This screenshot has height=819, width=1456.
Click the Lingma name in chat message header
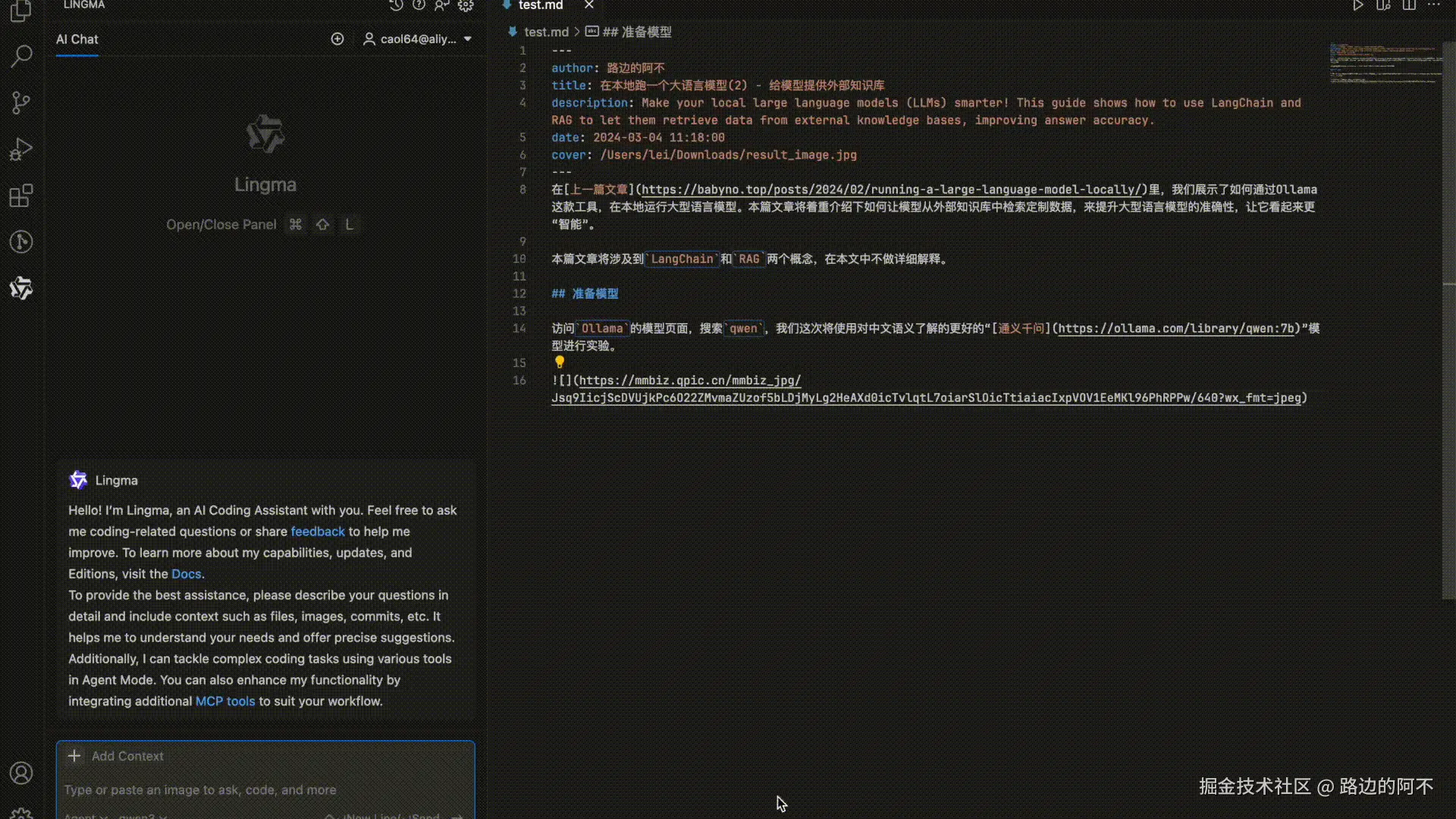click(117, 480)
